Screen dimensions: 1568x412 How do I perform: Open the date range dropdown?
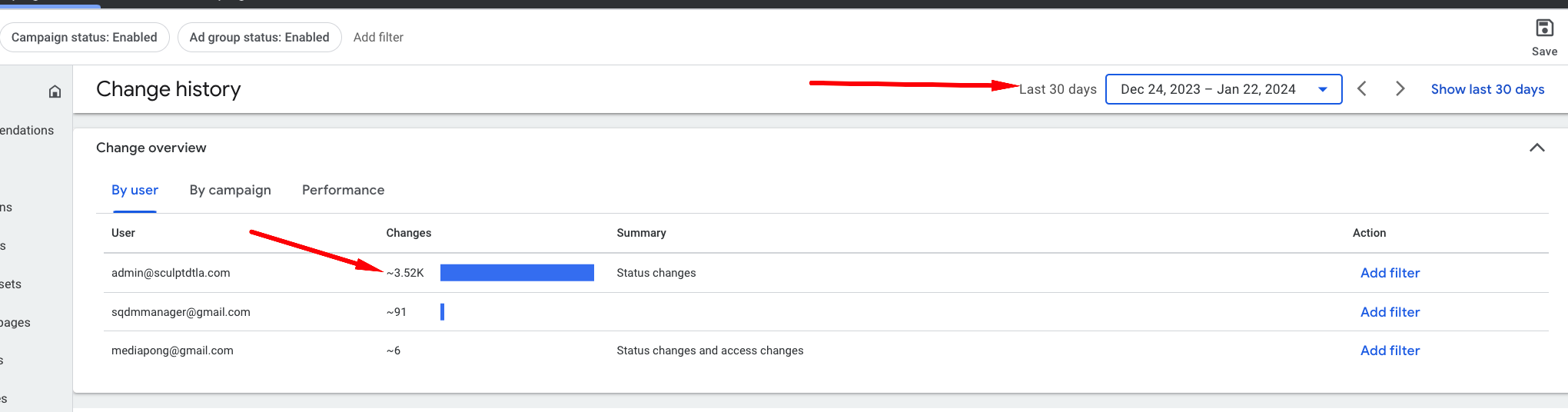pos(1224,89)
